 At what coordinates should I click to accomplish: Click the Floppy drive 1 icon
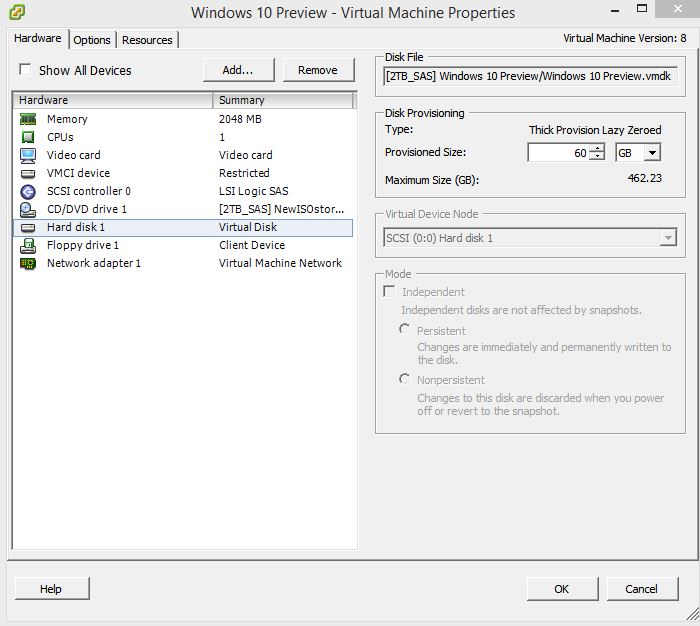pyautogui.click(x=28, y=246)
